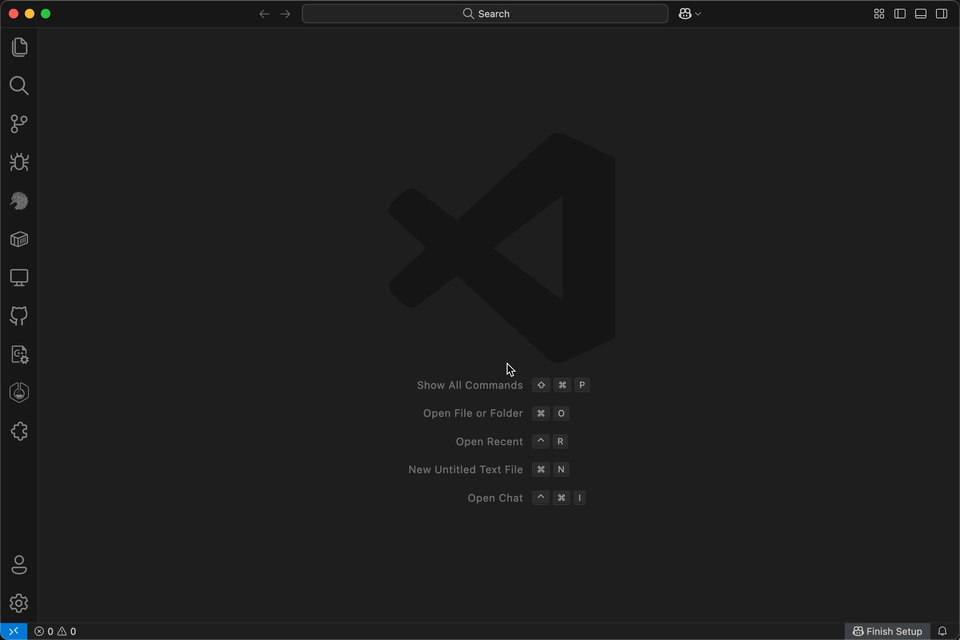Open the Run and Debug view
Image resolution: width=960 pixels, height=640 pixels.
18,161
